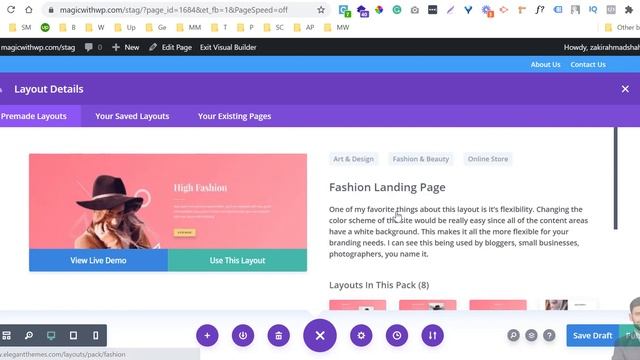This screenshot has height=360, width=640.
Task: Open the SC bookmarks folder
Action: [x=273, y=27]
